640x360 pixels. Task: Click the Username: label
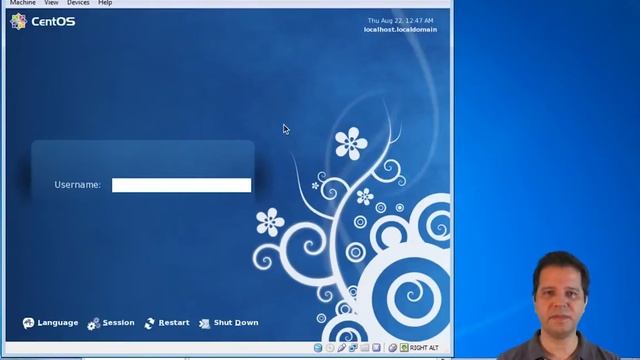(78, 185)
